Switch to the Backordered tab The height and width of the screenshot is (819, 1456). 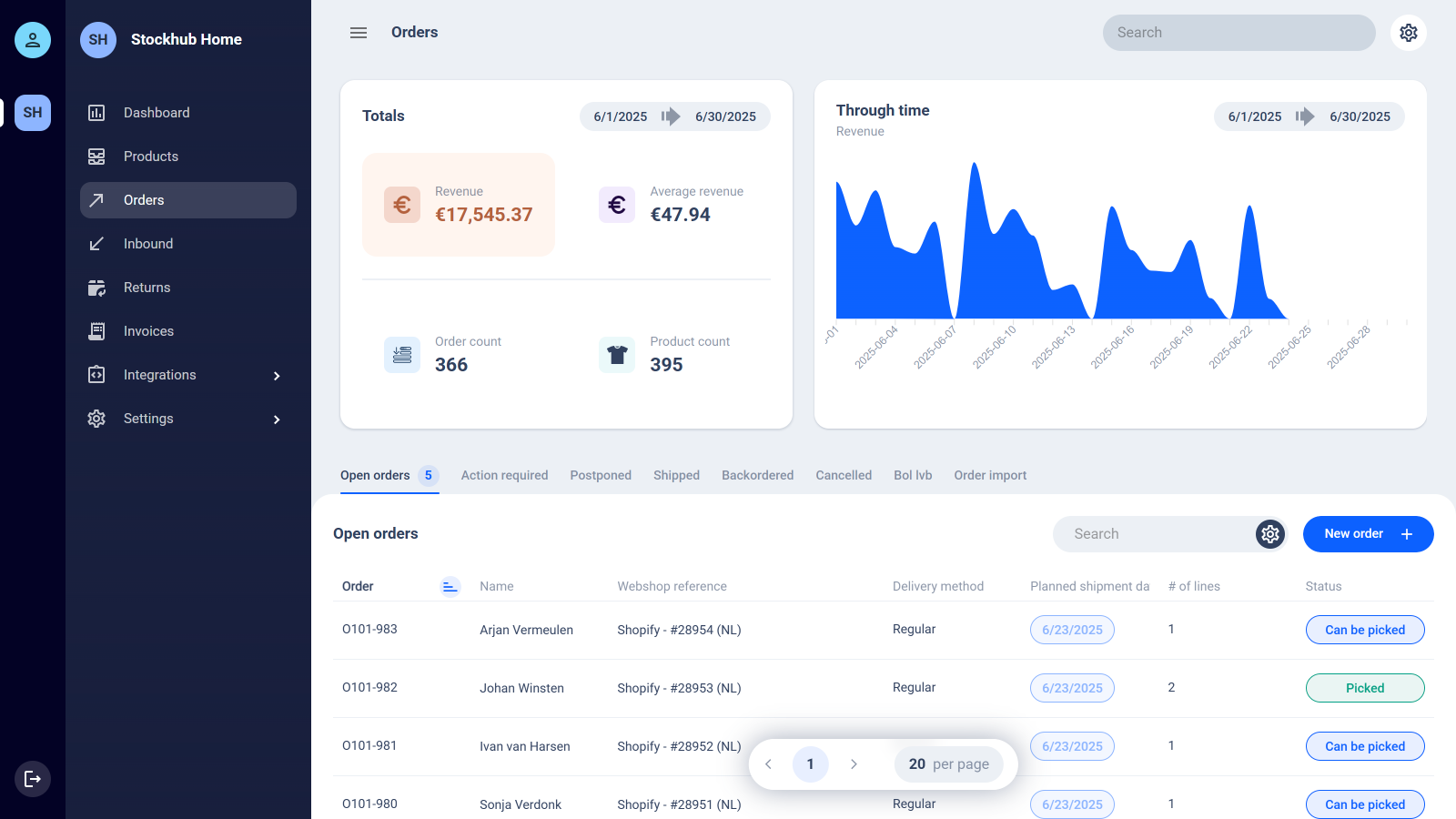(757, 475)
